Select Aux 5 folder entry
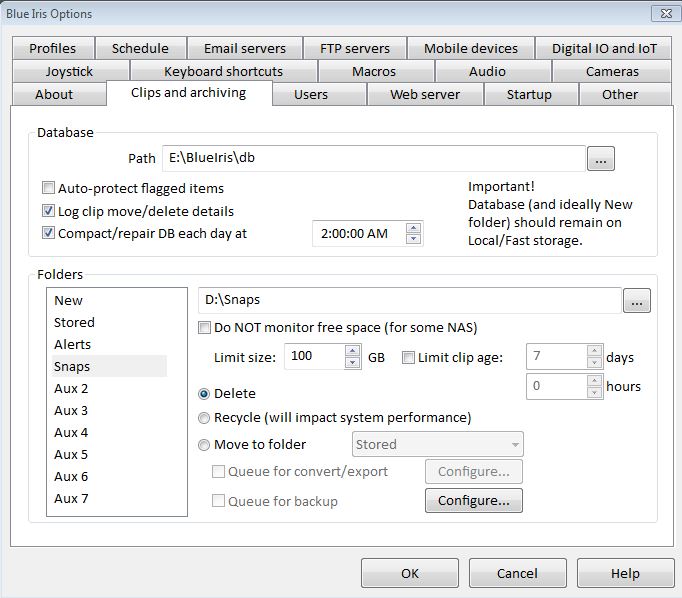 click(x=109, y=454)
